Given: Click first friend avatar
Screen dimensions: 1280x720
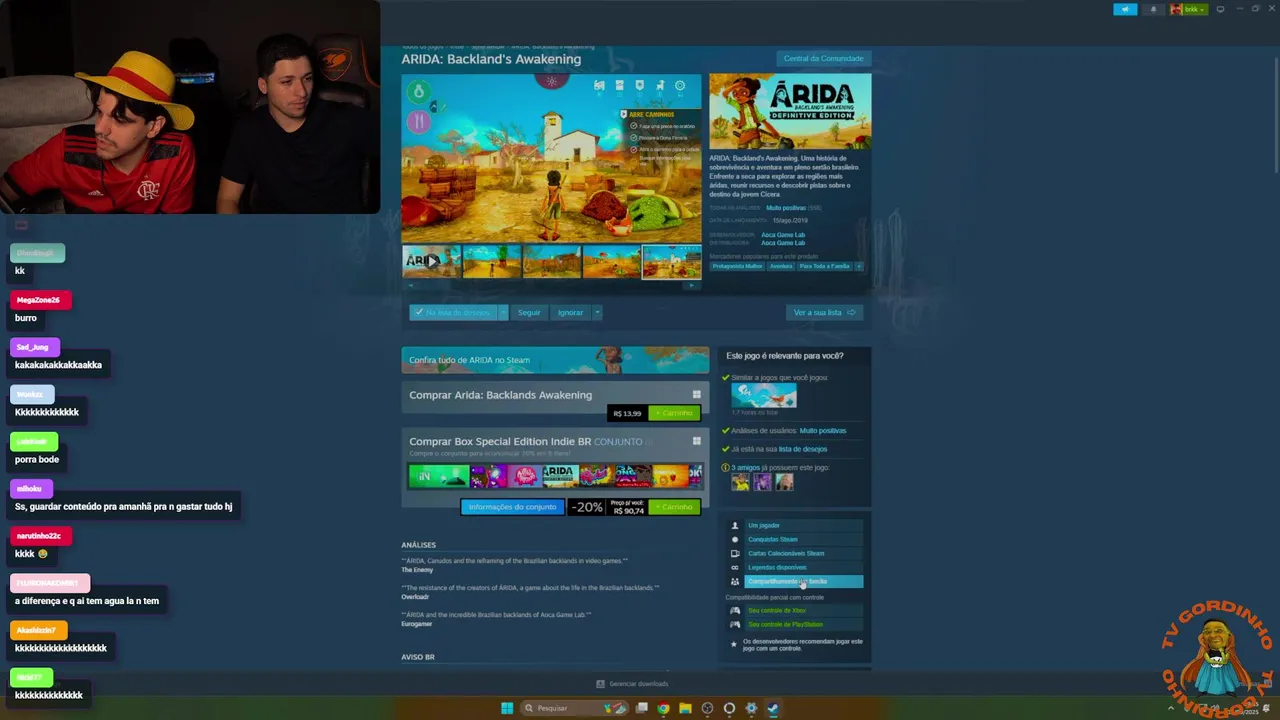Looking at the screenshot, I should point(740,482).
